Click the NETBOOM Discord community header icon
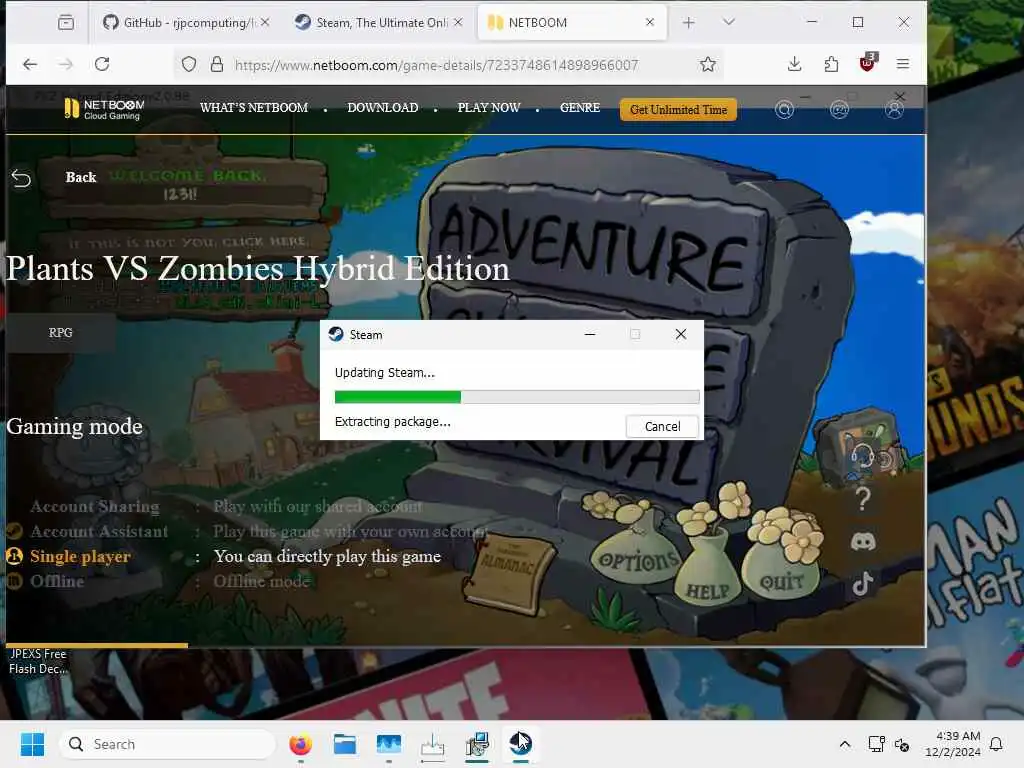Image resolution: width=1024 pixels, height=768 pixels. [x=839, y=109]
